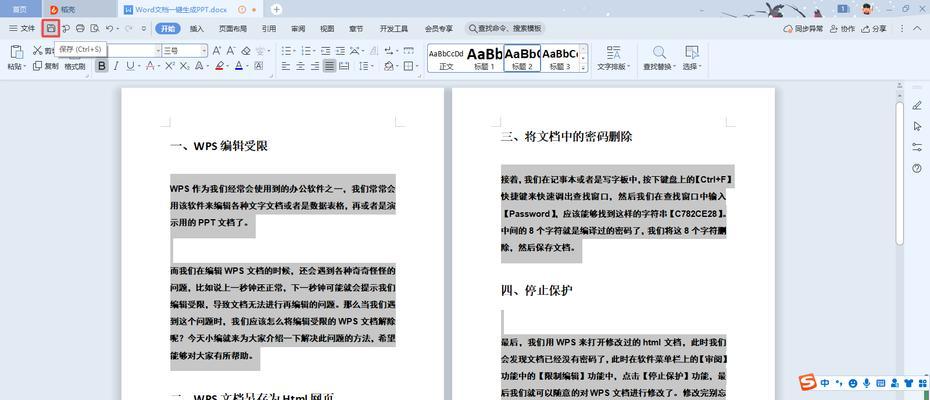930x400 pixels.
Task: Expand the numbered list dropdown
Action: click(x=315, y=51)
